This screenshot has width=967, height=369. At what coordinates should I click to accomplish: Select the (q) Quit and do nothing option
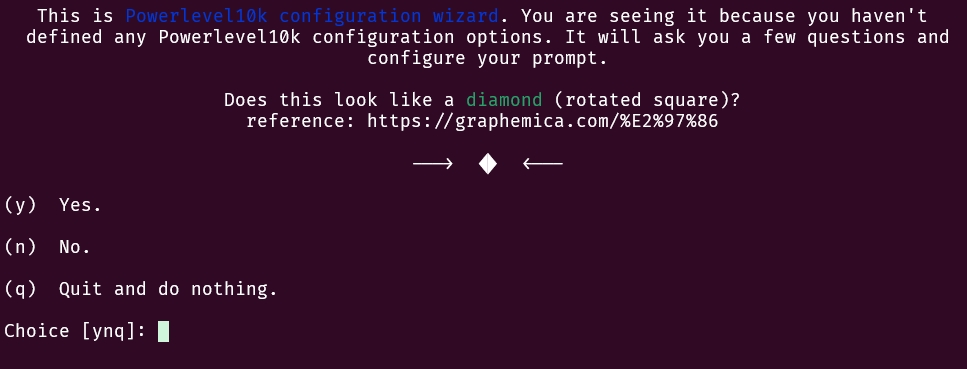[x=141, y=289]
